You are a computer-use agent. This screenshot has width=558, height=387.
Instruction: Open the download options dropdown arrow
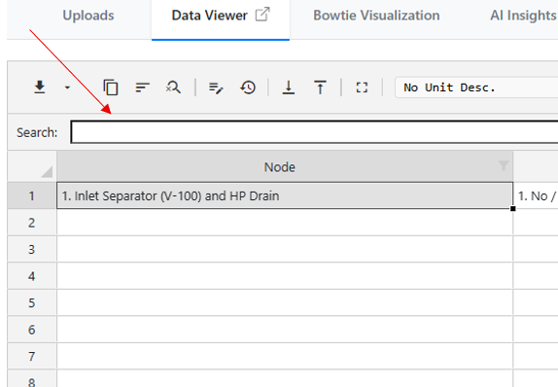tap(67, 88)
